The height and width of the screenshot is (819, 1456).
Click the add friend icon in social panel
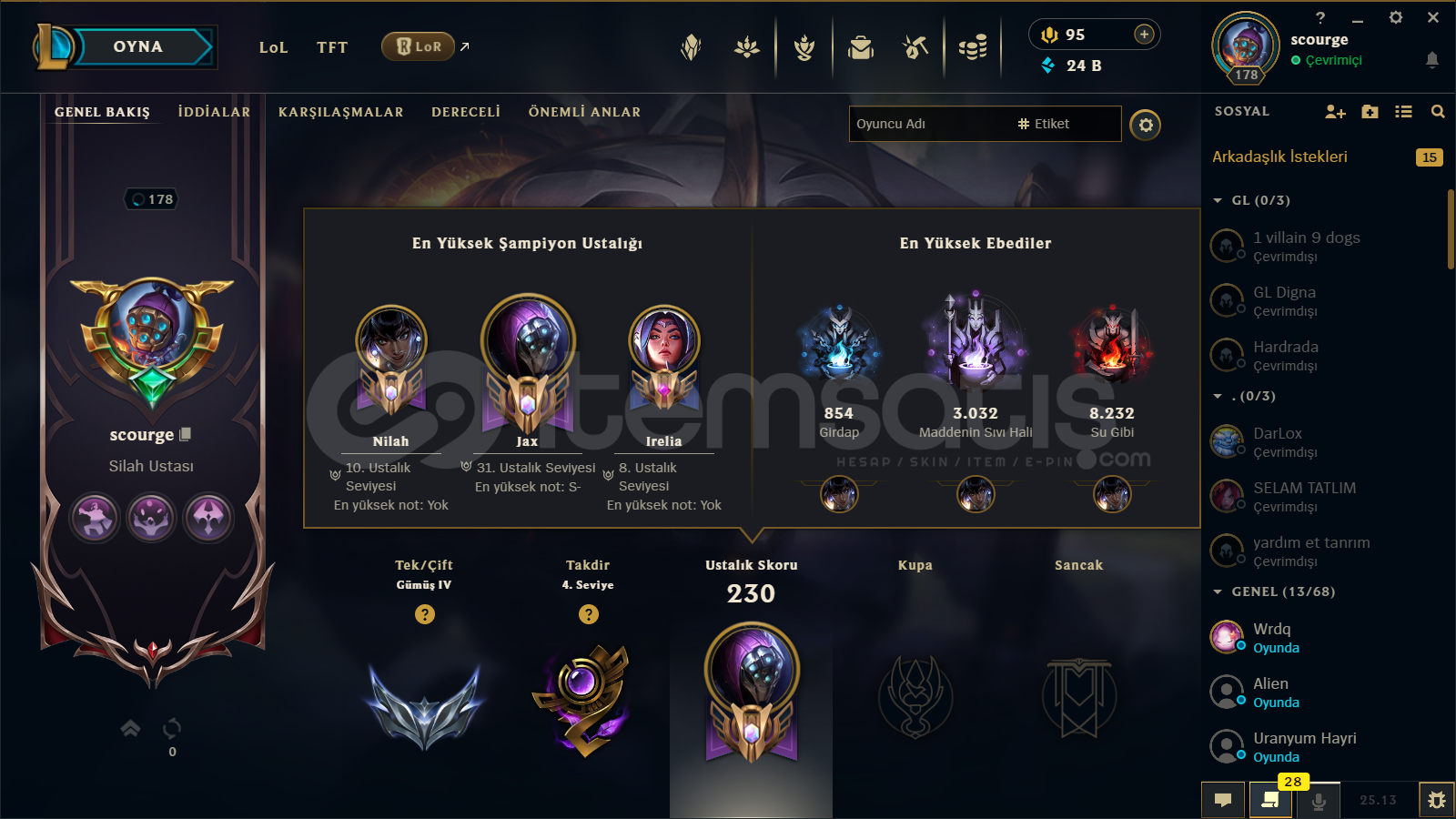pos(1335,112)
